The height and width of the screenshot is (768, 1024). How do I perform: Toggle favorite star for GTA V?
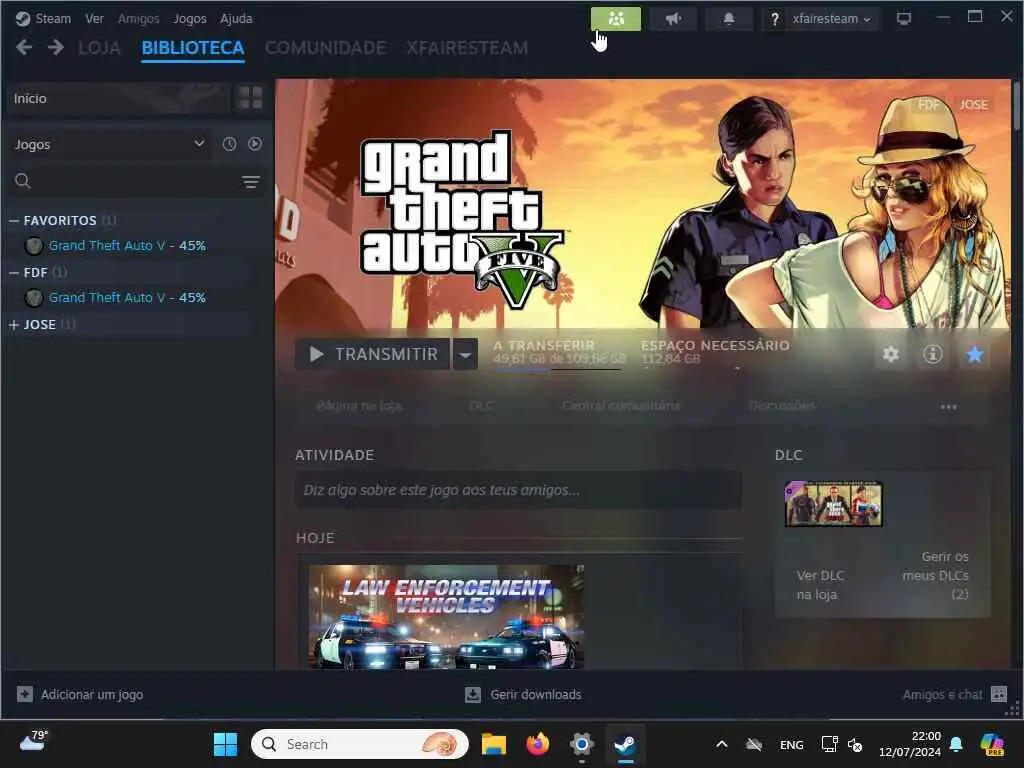(974, 354)
